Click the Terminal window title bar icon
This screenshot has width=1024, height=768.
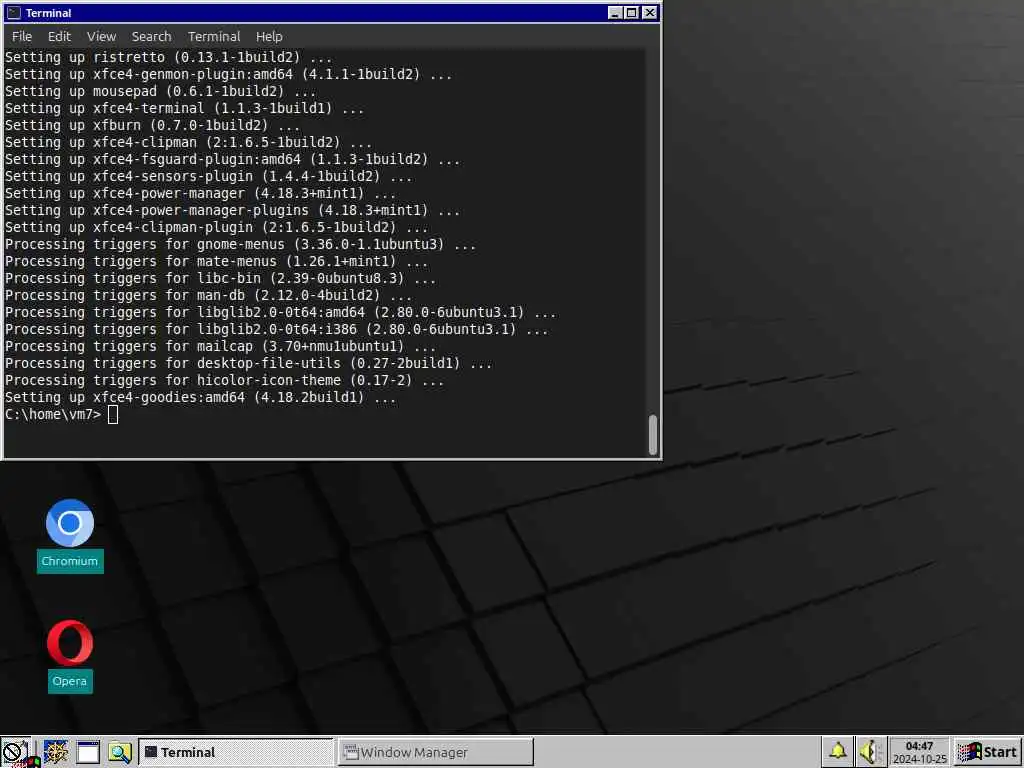[x=13, y=12]
